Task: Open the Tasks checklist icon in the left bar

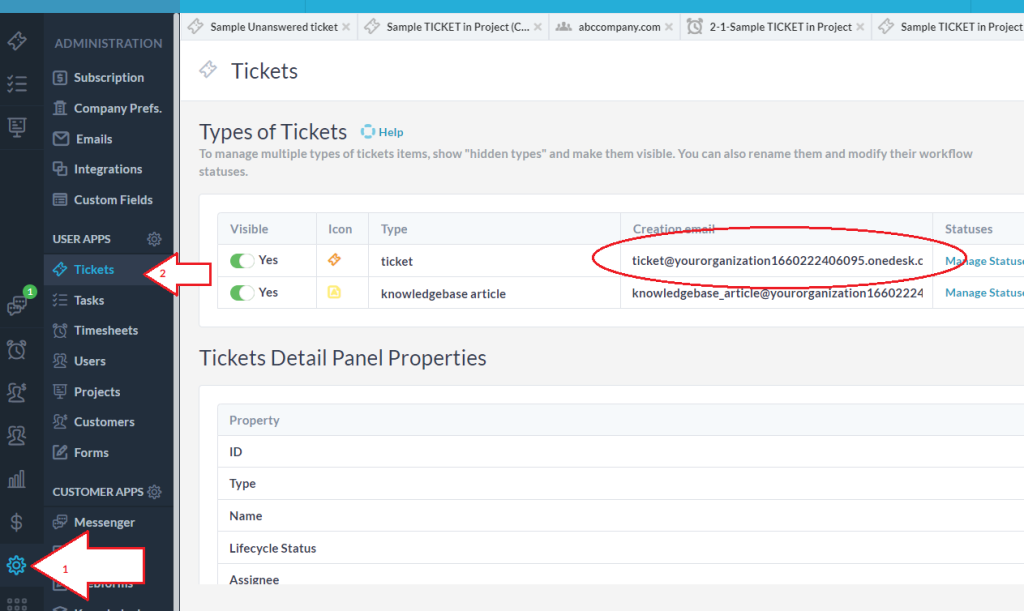Action: coord(16,84)
